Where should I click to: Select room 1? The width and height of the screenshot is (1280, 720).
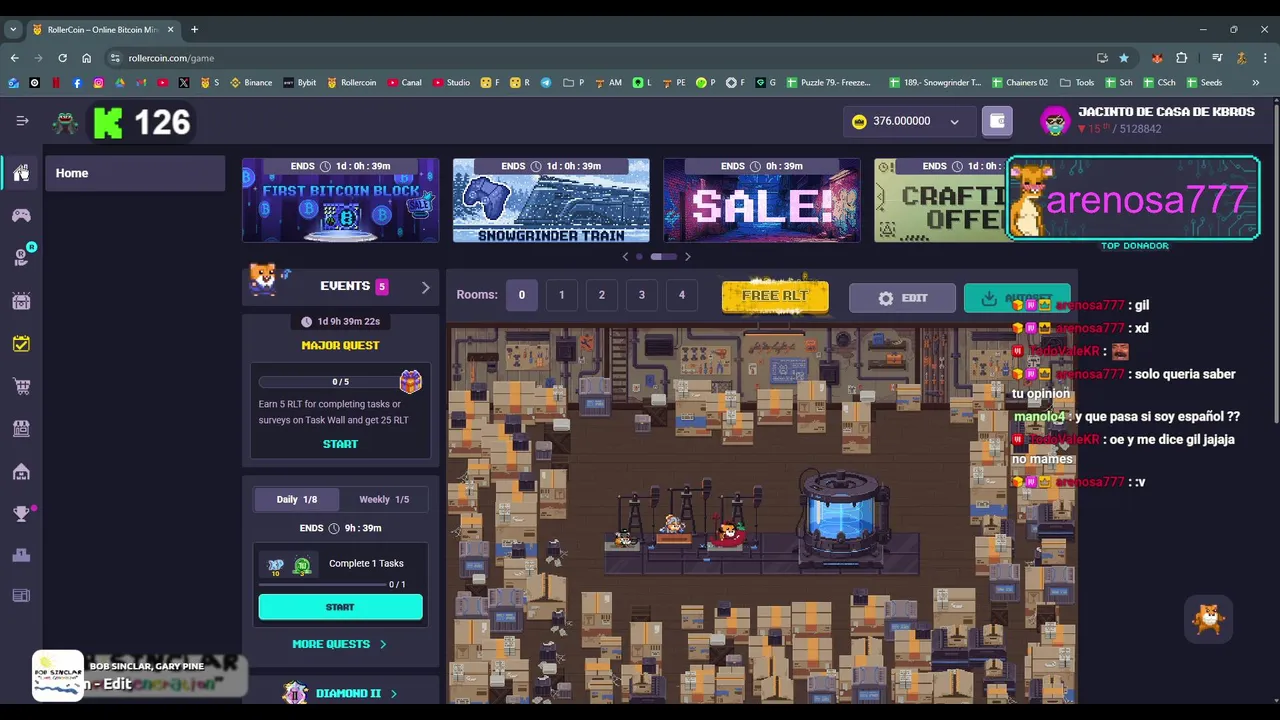click(x=561, y=294)
